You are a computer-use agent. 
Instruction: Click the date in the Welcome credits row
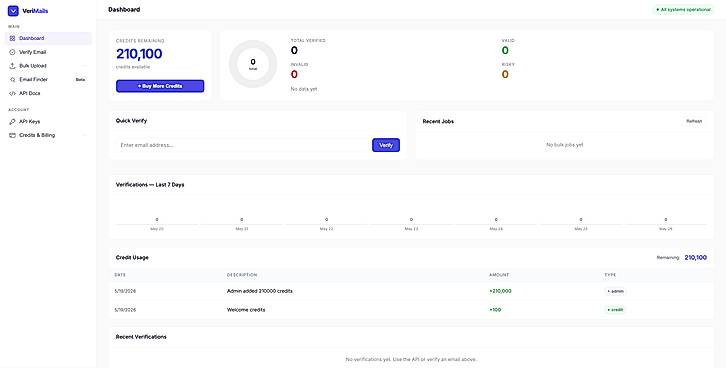pos(125,310)
